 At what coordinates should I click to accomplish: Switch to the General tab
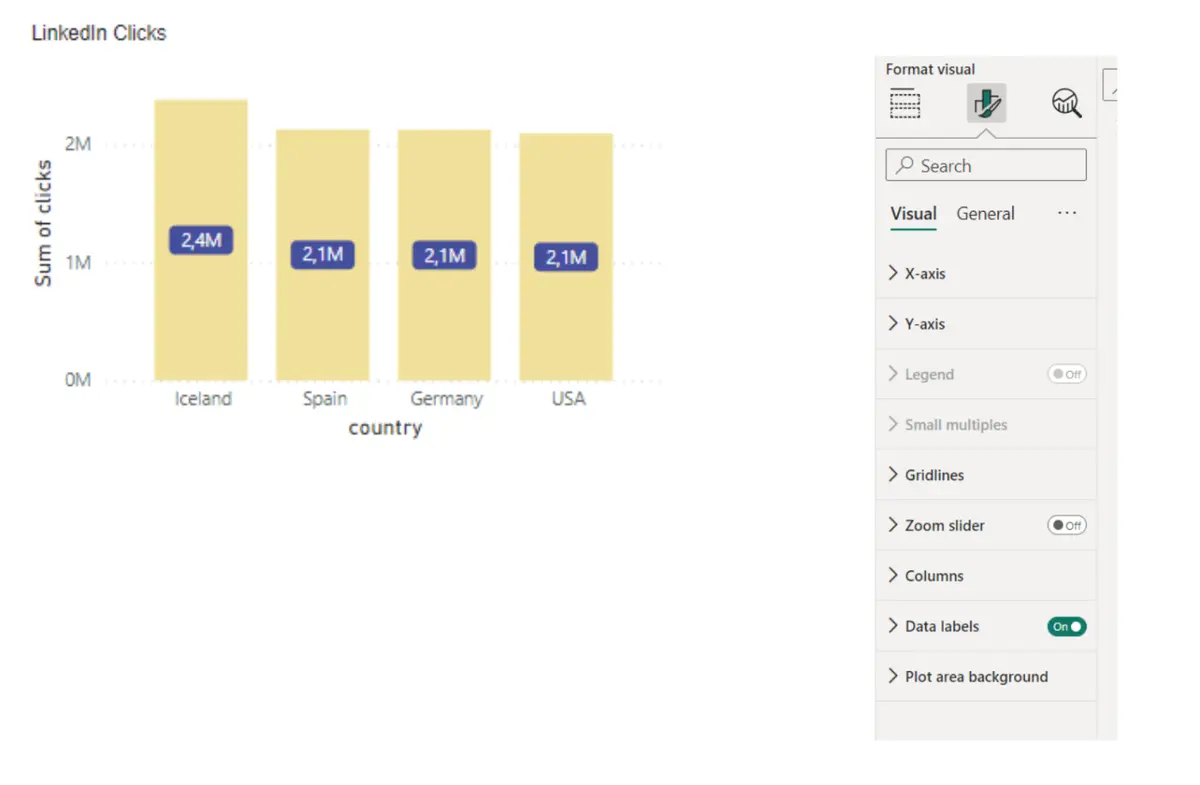click(985, 213)
